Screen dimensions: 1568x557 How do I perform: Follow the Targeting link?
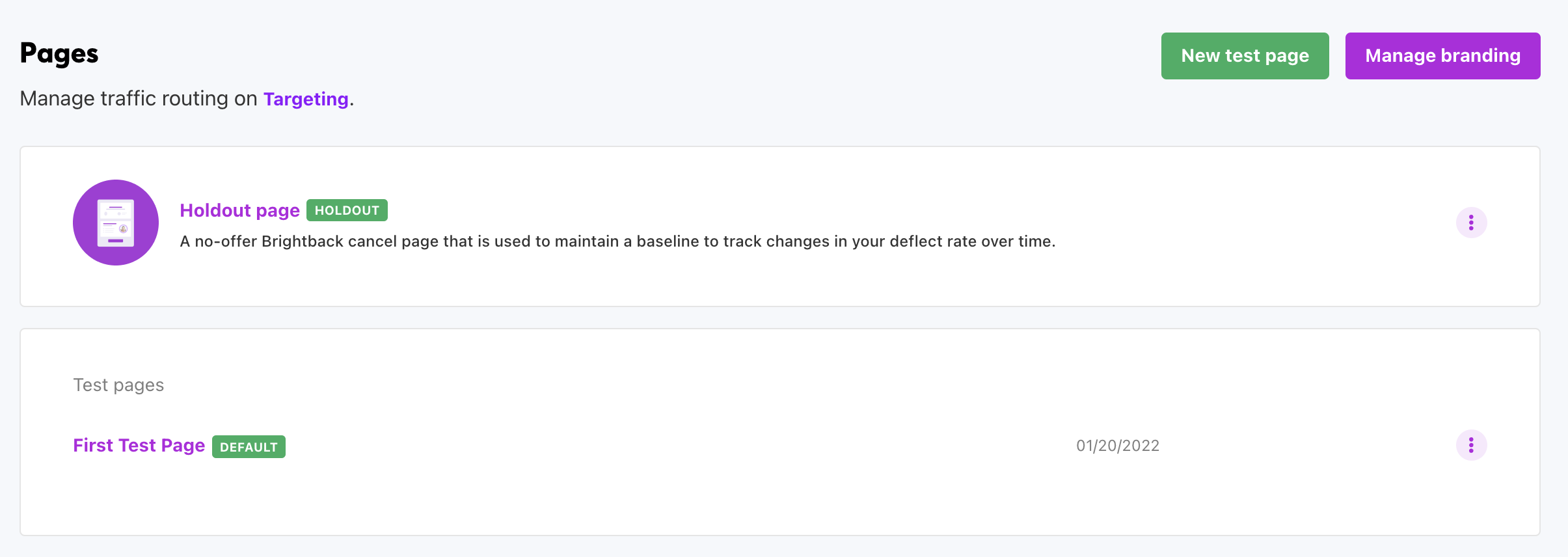(306, 99)
